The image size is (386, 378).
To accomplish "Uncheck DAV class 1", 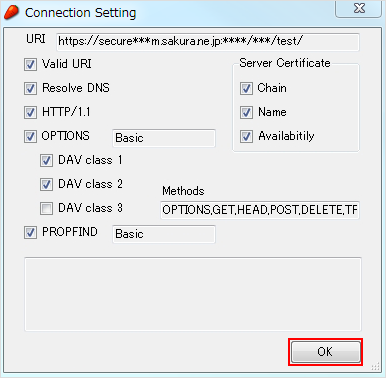I will click(46, 160).
